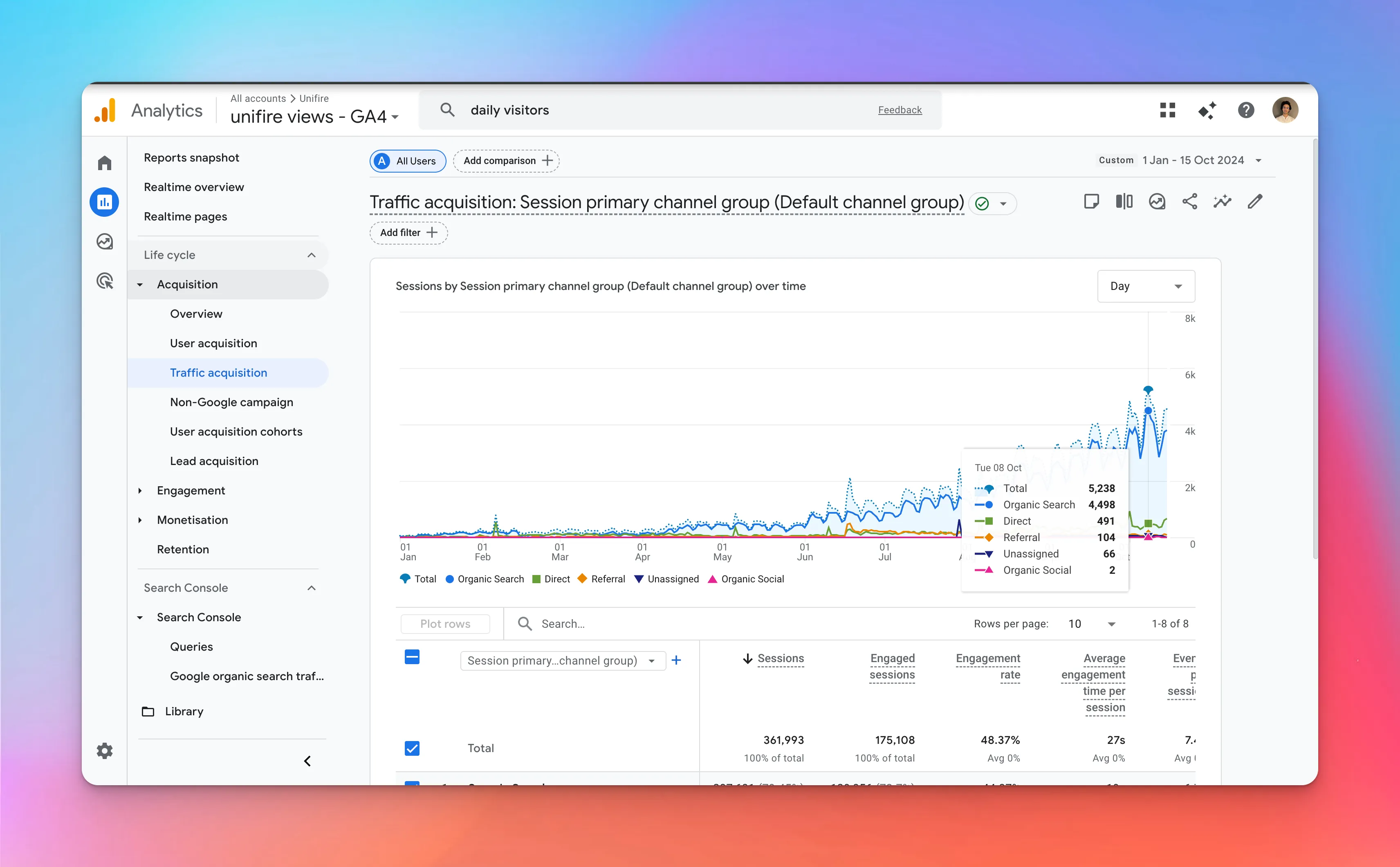Share this report using the share icon
The height and width of the screenshot is (867, 1400).
coord(1189,201)
